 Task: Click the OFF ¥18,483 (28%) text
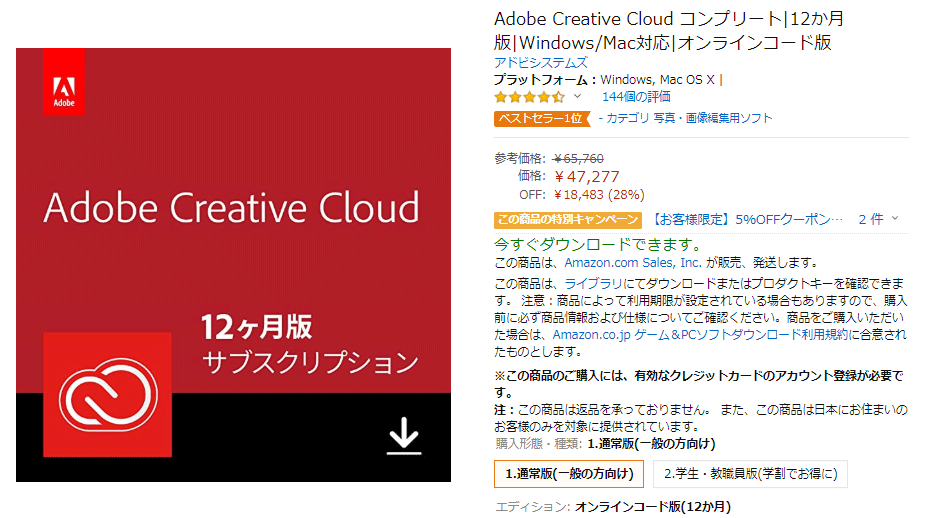click(582, 195)
